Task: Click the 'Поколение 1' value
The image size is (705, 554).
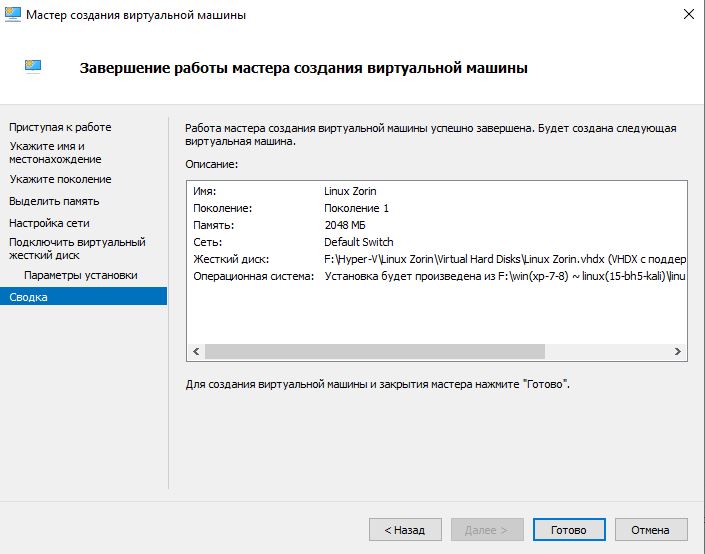Action: pos(356,208)
